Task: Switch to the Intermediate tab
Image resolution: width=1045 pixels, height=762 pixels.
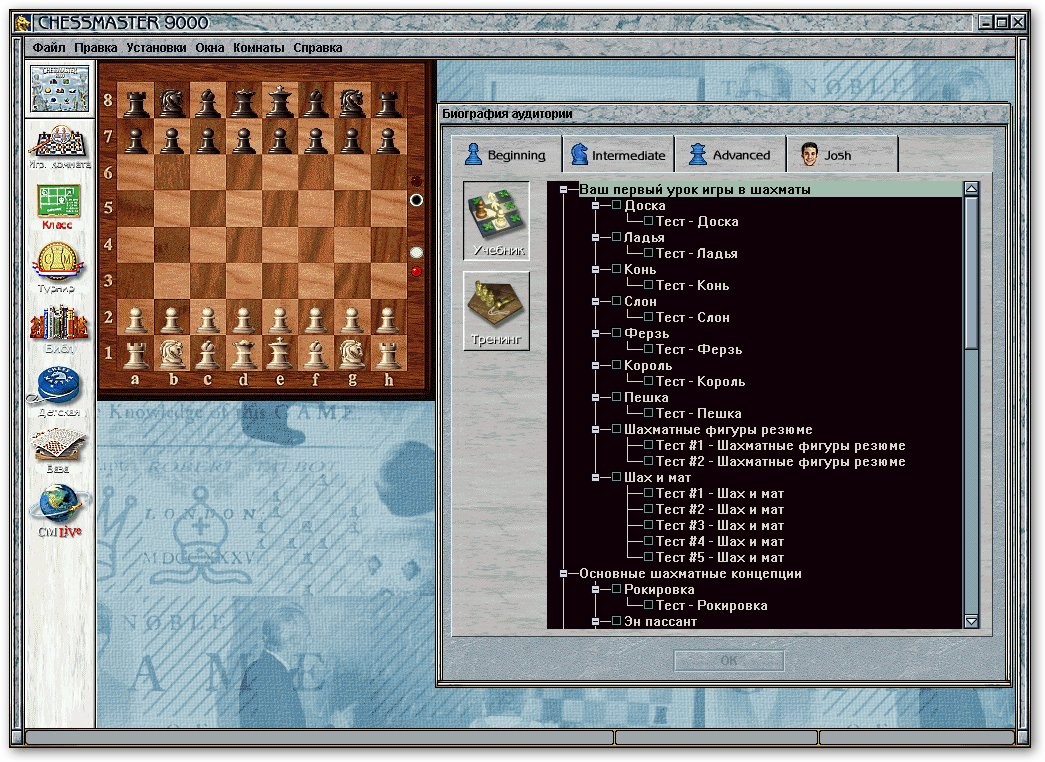Action: tap(618, 155)
